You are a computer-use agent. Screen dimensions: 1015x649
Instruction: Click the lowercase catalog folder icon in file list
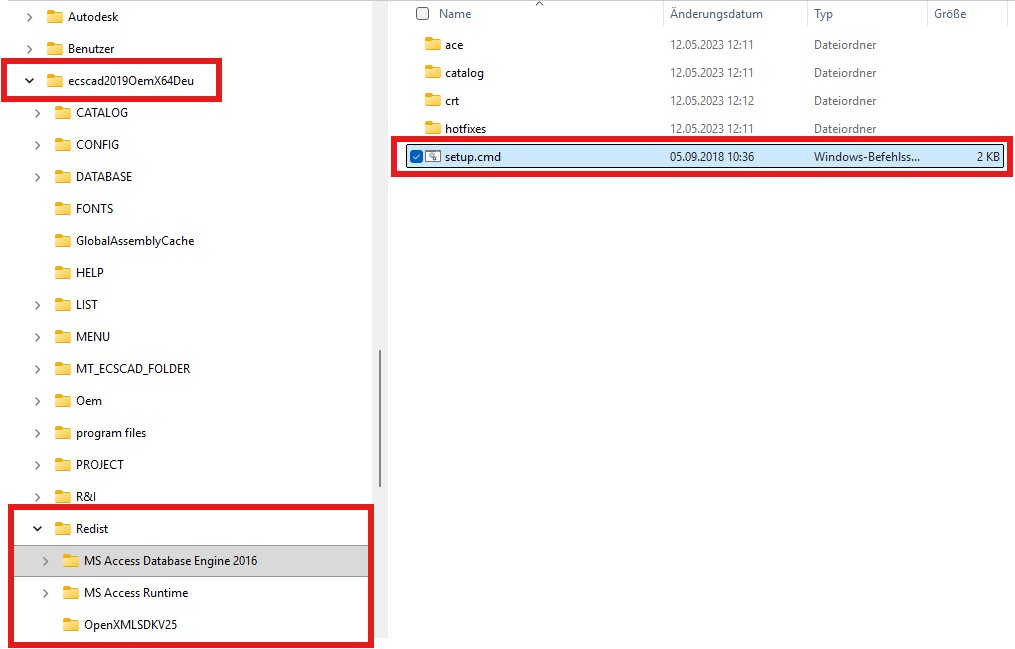pos(432,72)
